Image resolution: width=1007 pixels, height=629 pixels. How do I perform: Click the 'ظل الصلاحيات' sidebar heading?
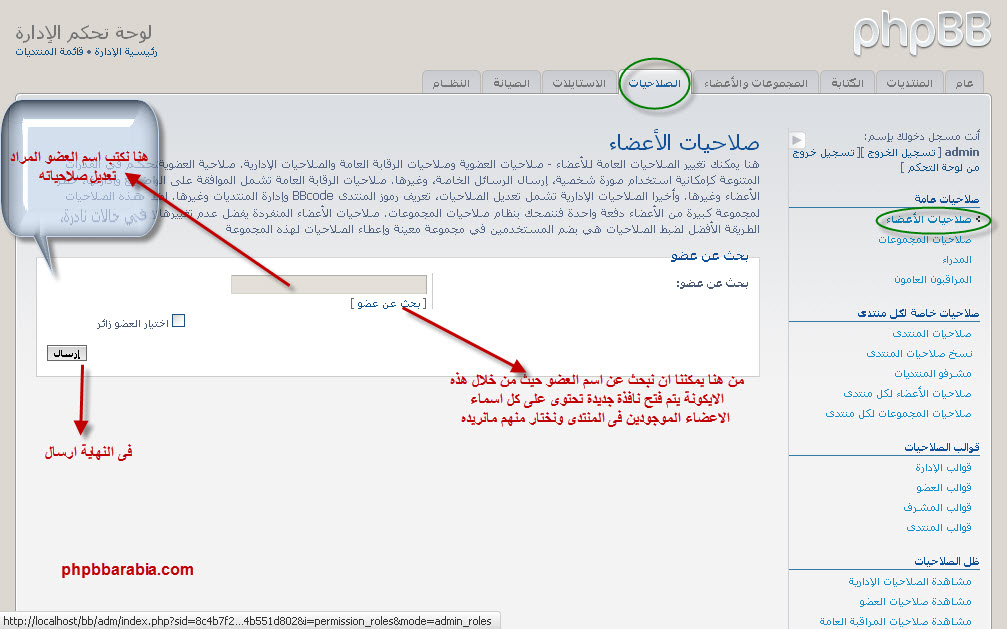click(947, 562)
